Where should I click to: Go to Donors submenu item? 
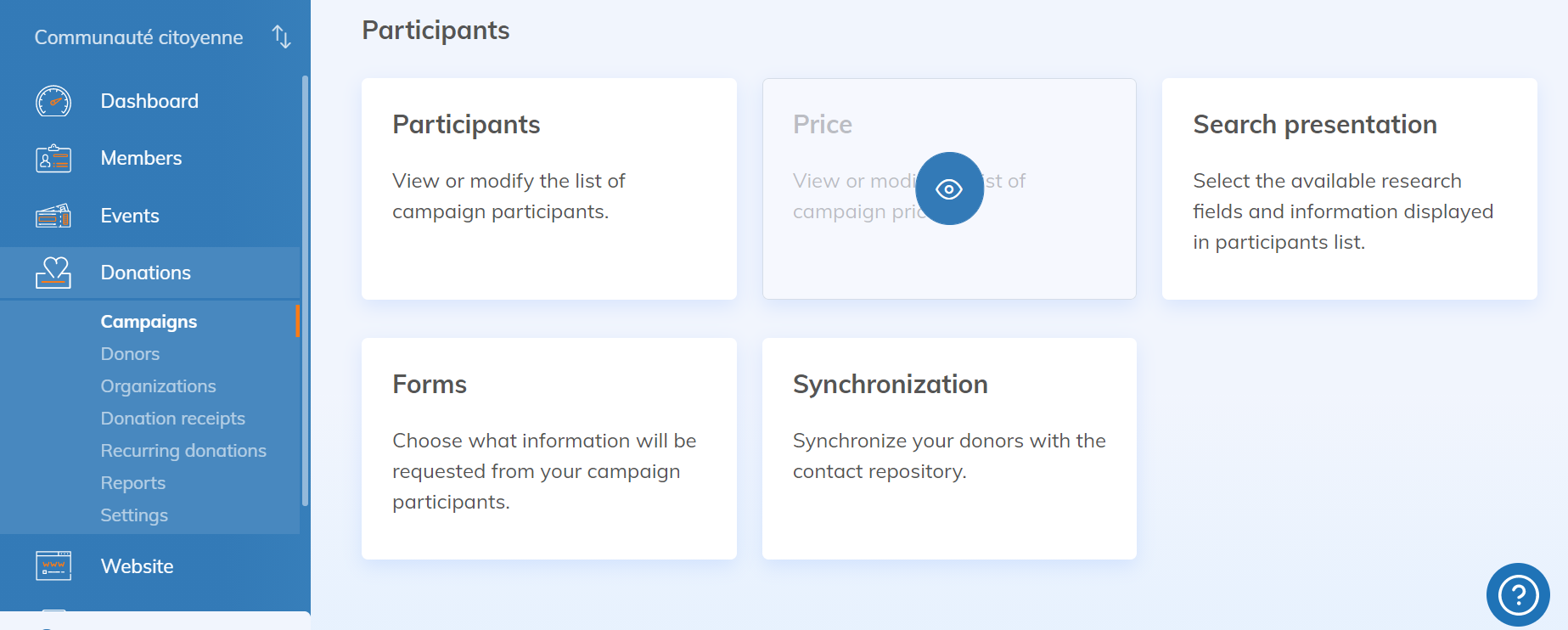click(x=130, y=354)
